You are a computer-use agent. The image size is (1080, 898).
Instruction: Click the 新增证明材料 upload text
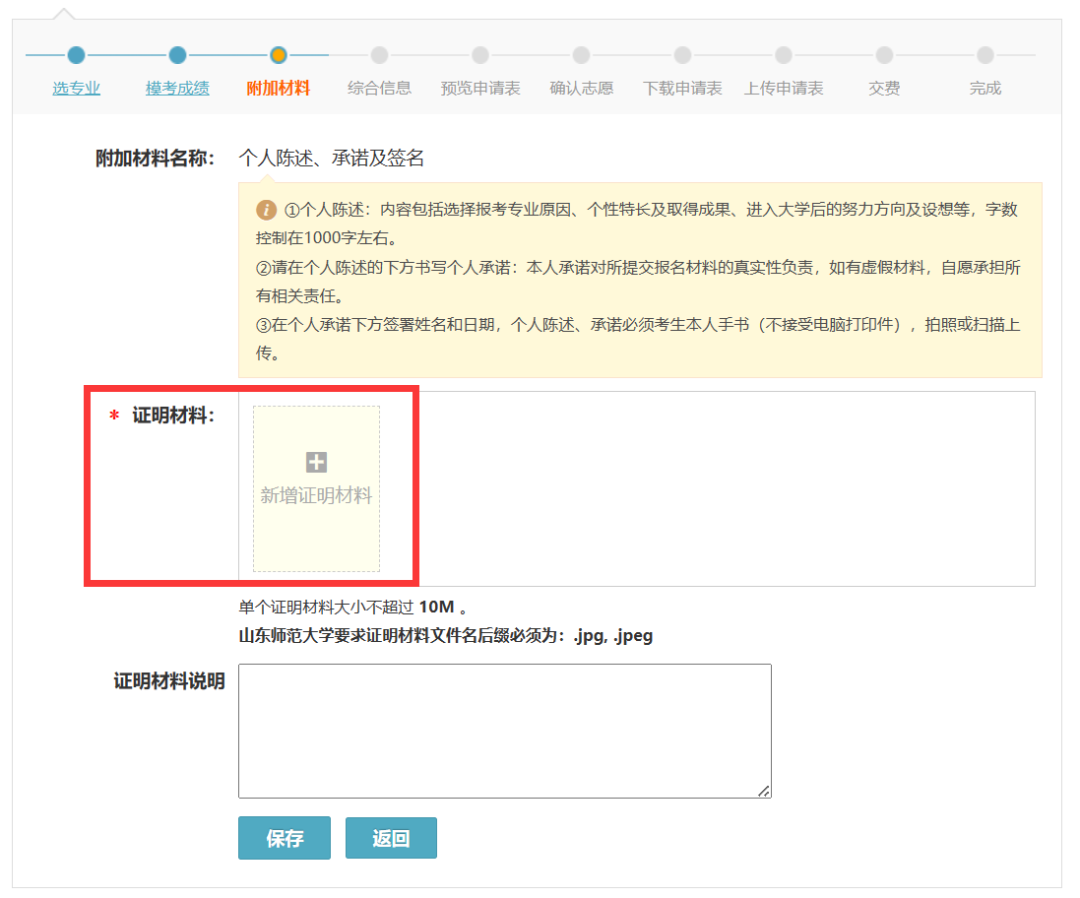coord(316,495)
